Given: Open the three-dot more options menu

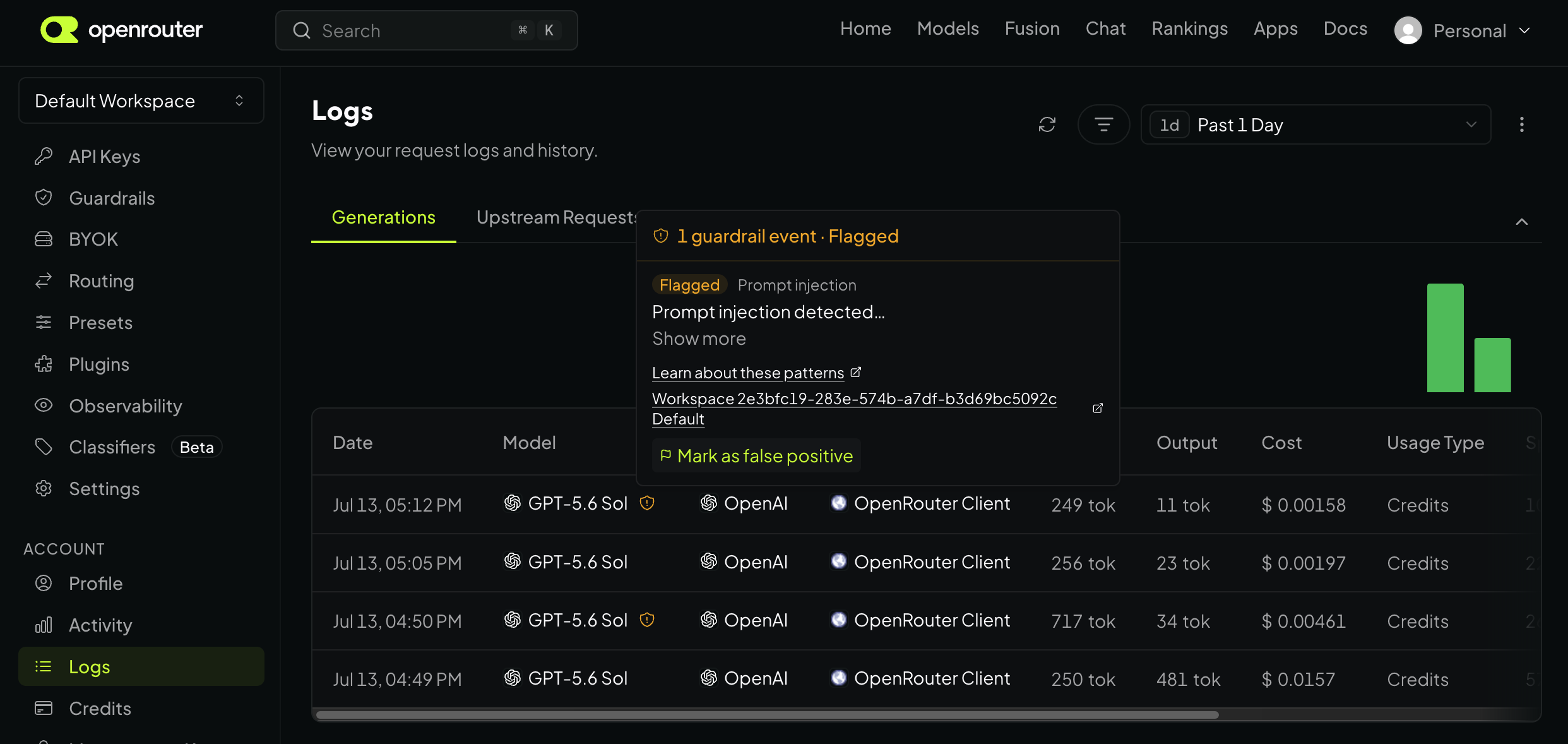Looking at the screenshot, I should pos(1522,124).
